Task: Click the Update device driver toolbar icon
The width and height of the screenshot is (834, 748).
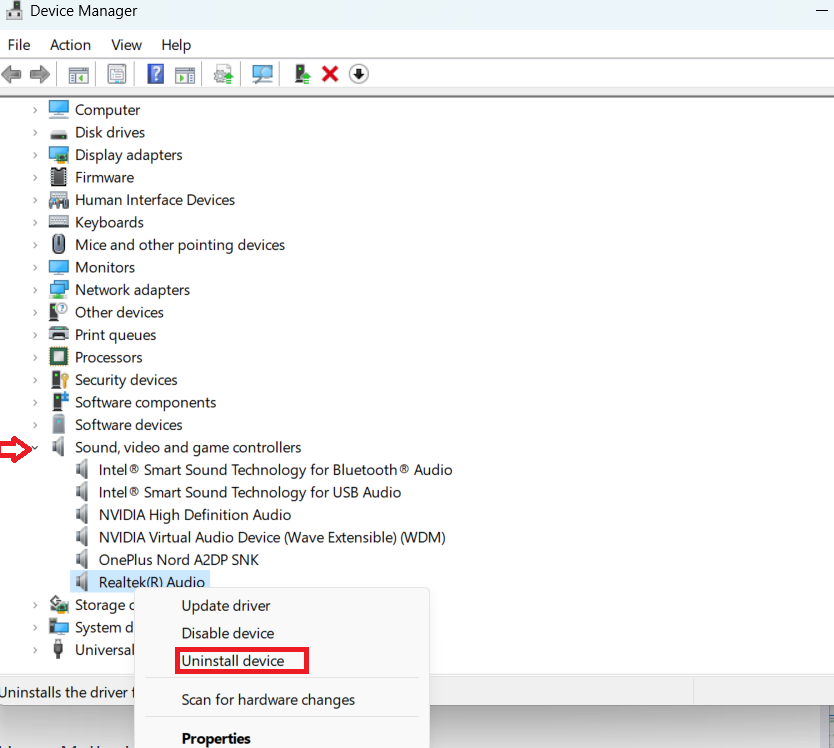Action: click(x=301, y=74)
